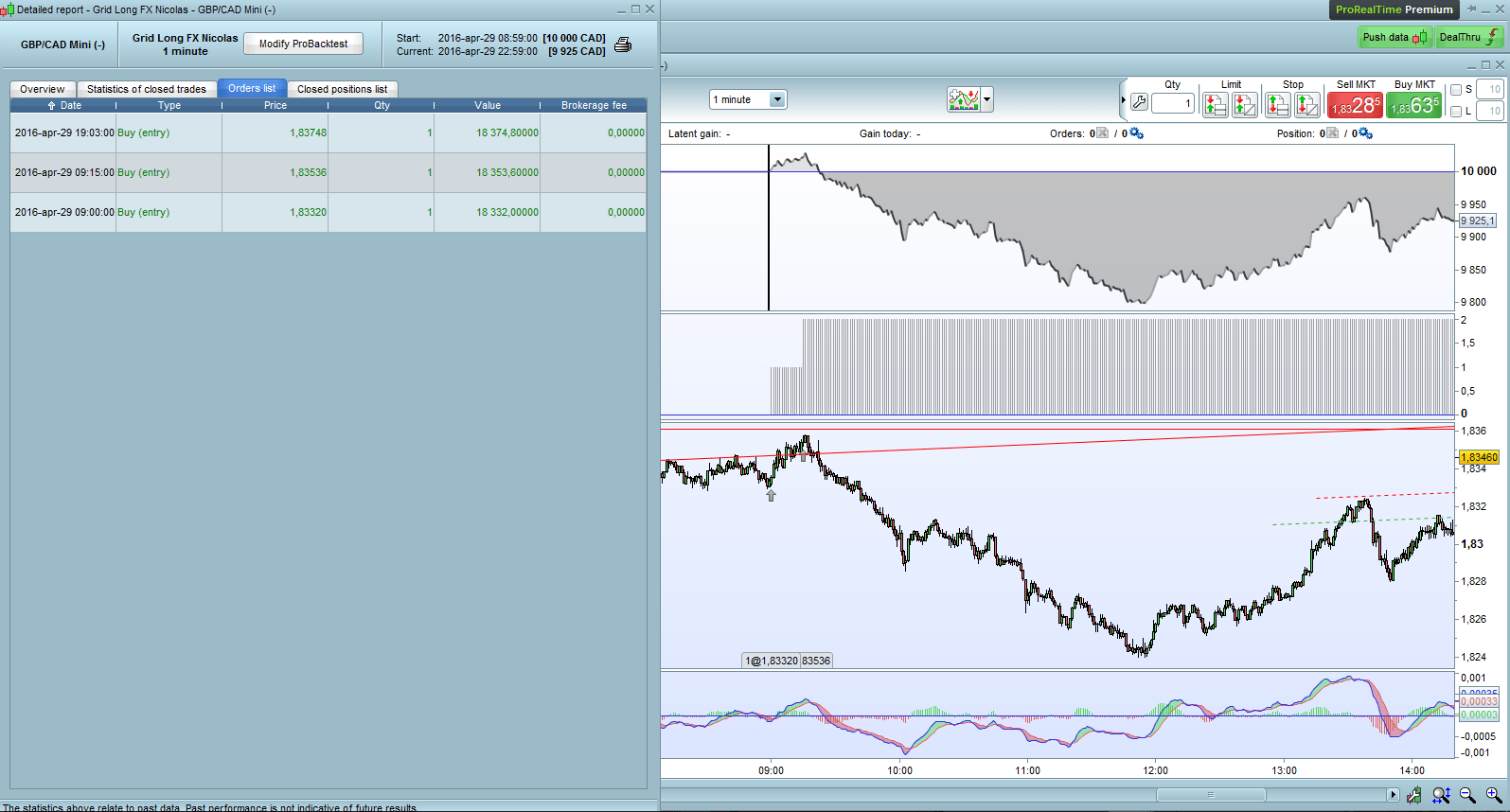Switch to the Closed positions list tab

click(342, 89)
